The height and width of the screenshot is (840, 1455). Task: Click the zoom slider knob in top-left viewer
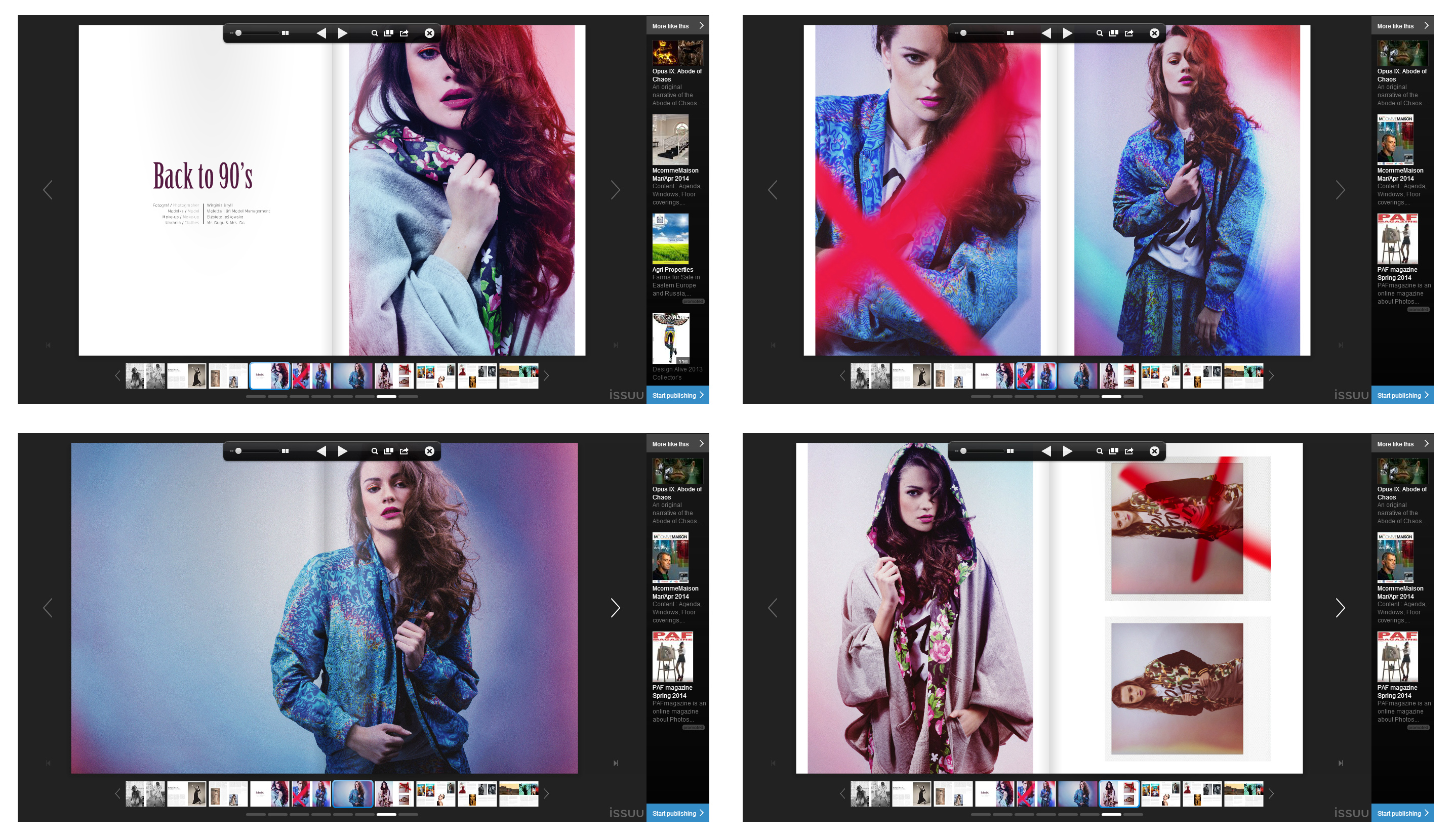[238, 33]
